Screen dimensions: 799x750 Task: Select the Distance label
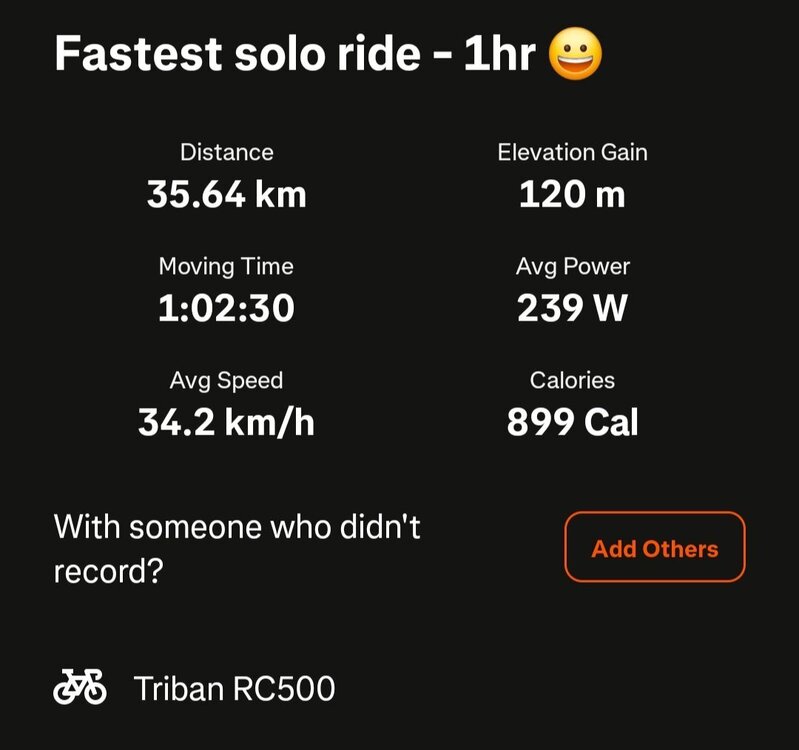tap(226, 152)
